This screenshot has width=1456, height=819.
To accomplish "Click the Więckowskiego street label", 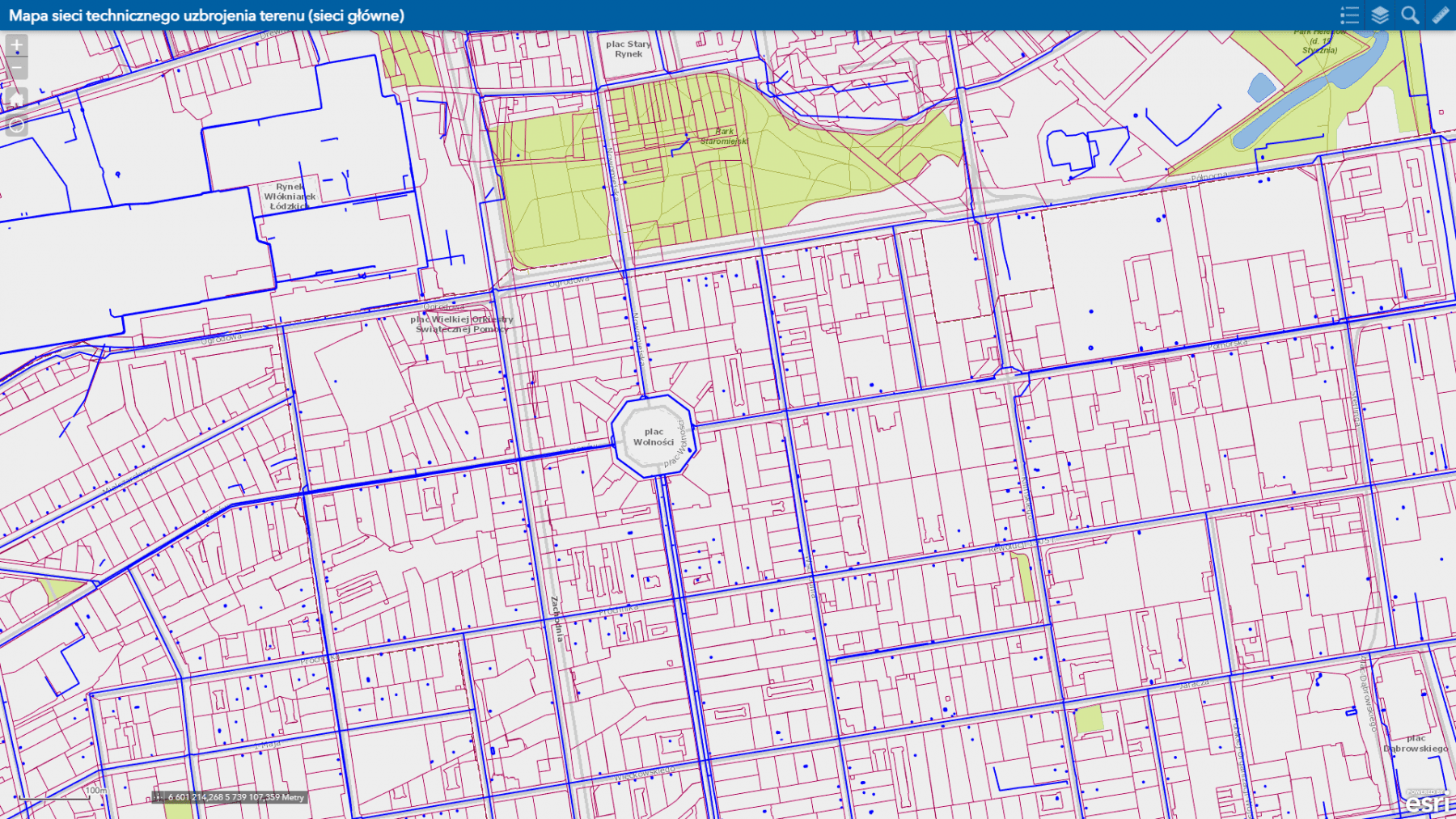I will click(x=644, y=774).
